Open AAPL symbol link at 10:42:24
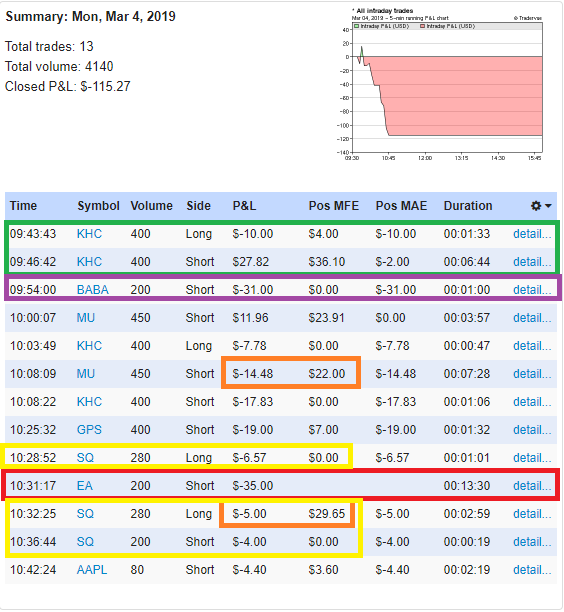The image size is (564, 612). pyautogui.click(x=92, y=570)
